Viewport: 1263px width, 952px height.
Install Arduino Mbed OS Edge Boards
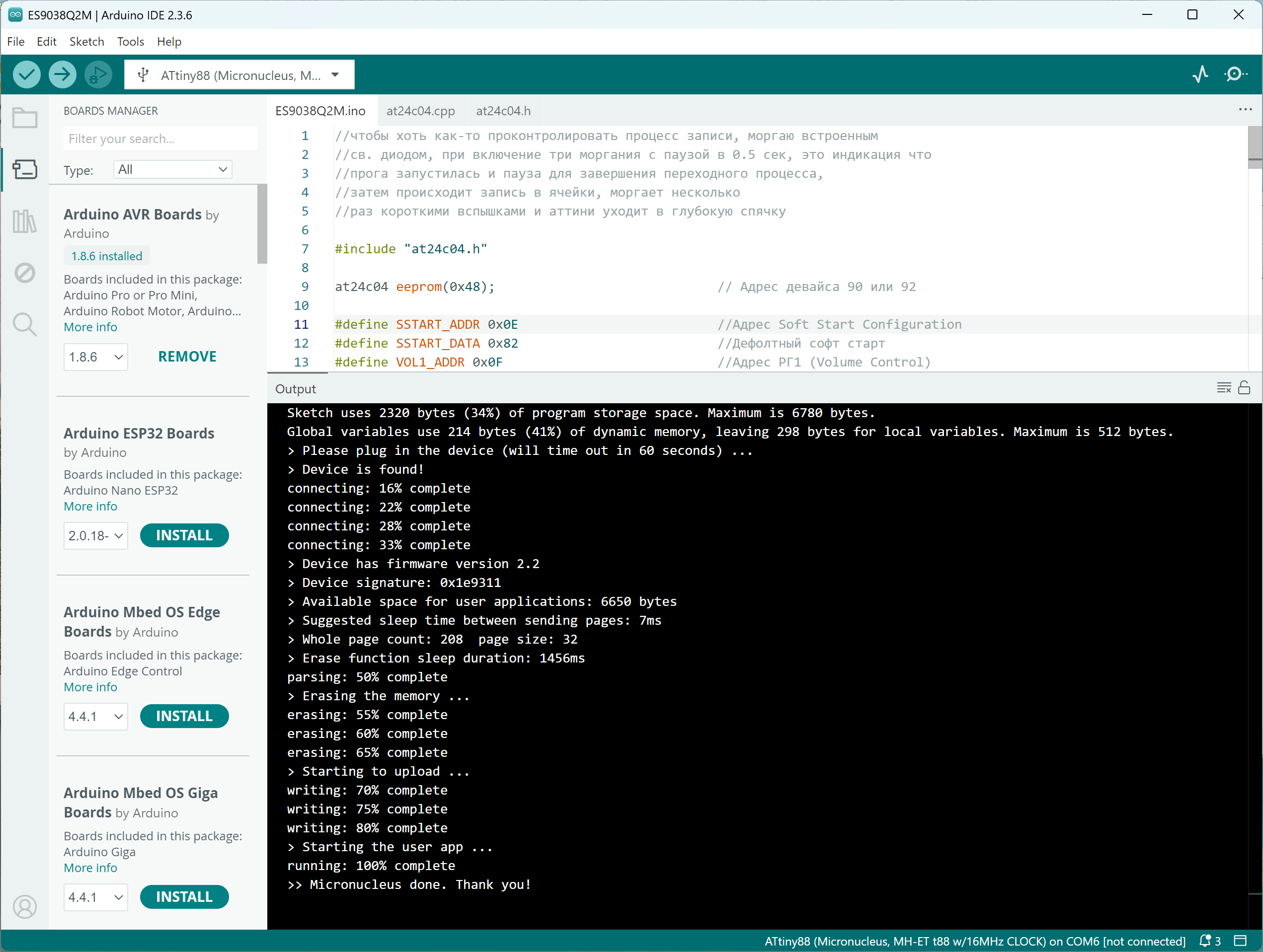tap(184, 716)
